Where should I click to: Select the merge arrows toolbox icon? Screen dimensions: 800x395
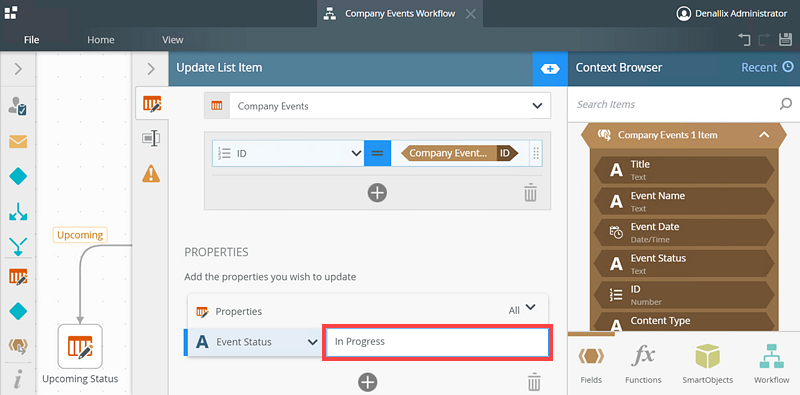pos(18,246)
